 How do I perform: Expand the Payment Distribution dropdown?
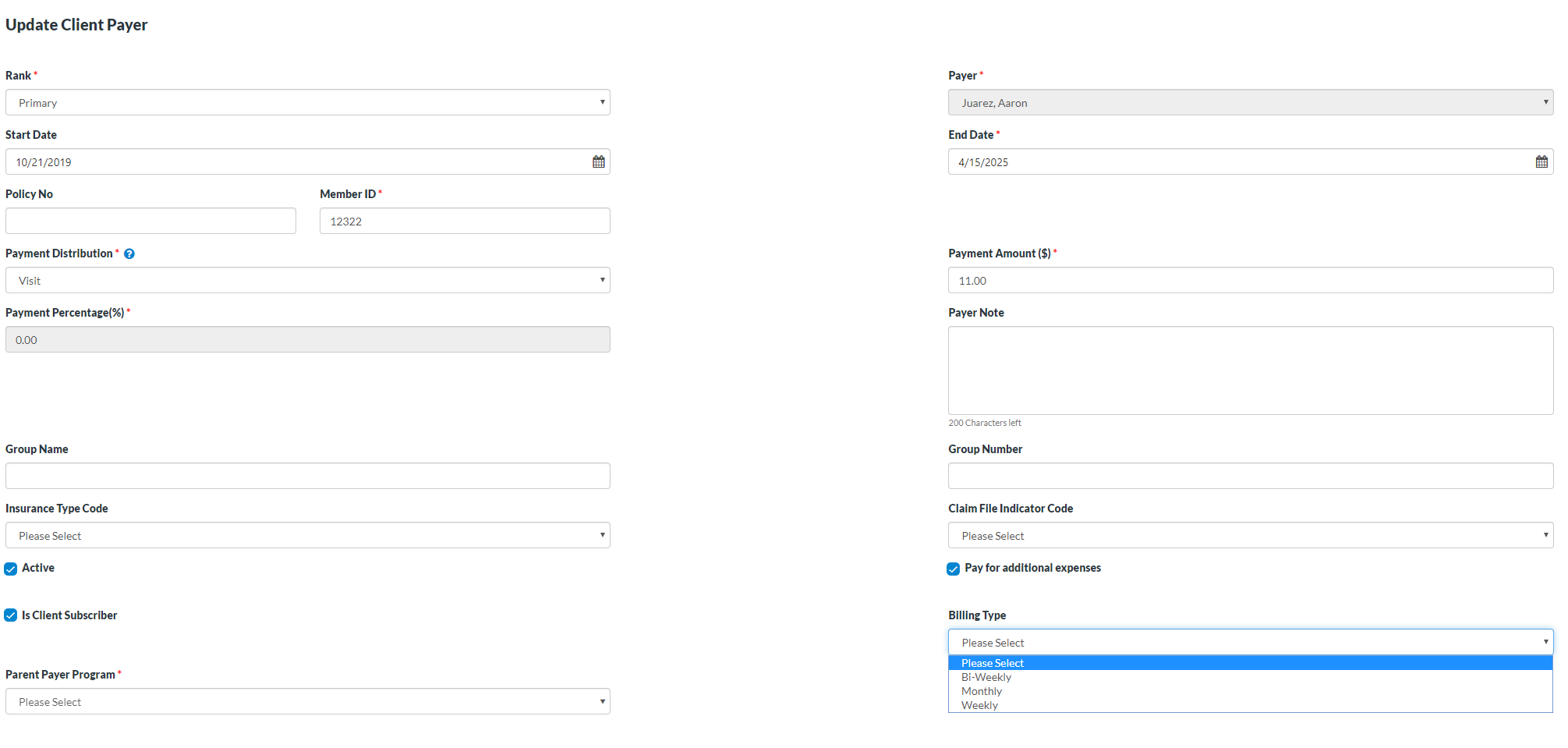coord(307,280)
